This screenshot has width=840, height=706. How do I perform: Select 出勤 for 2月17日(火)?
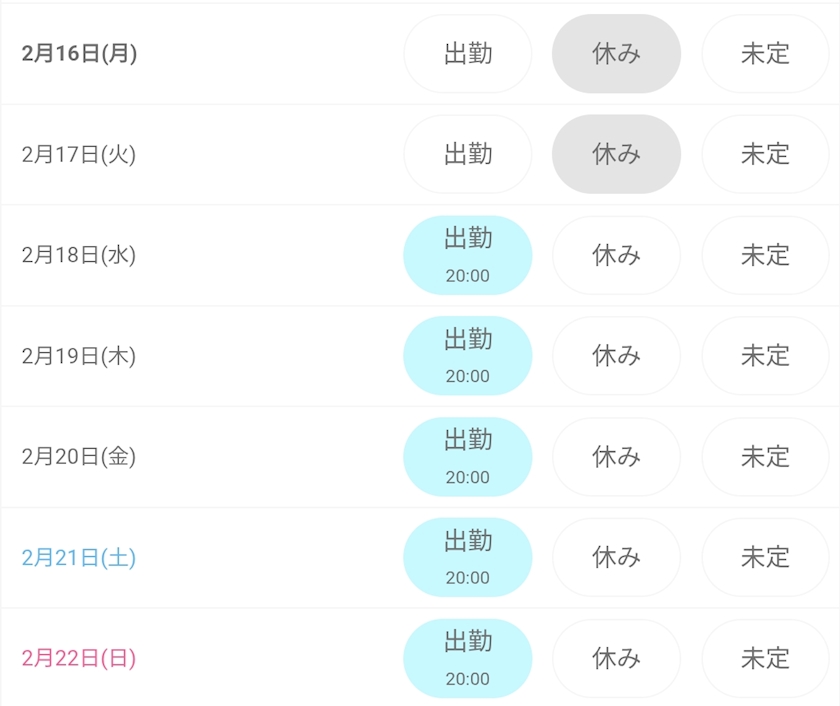pos(468,154)
